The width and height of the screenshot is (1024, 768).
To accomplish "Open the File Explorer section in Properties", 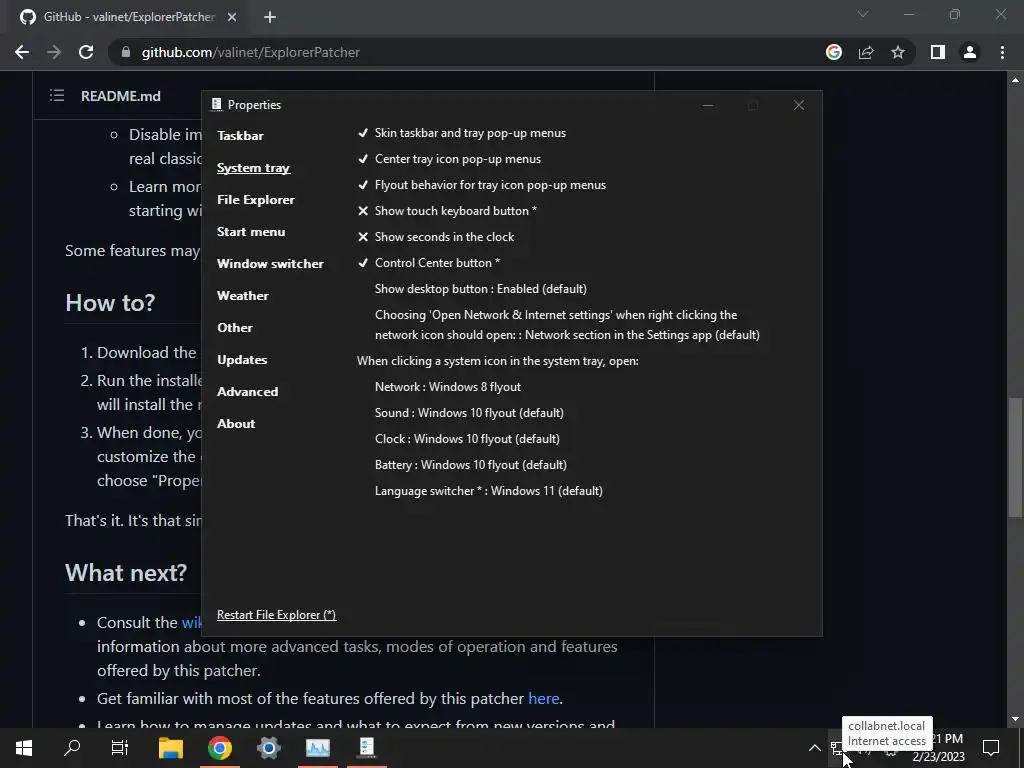I will point(256,200).
